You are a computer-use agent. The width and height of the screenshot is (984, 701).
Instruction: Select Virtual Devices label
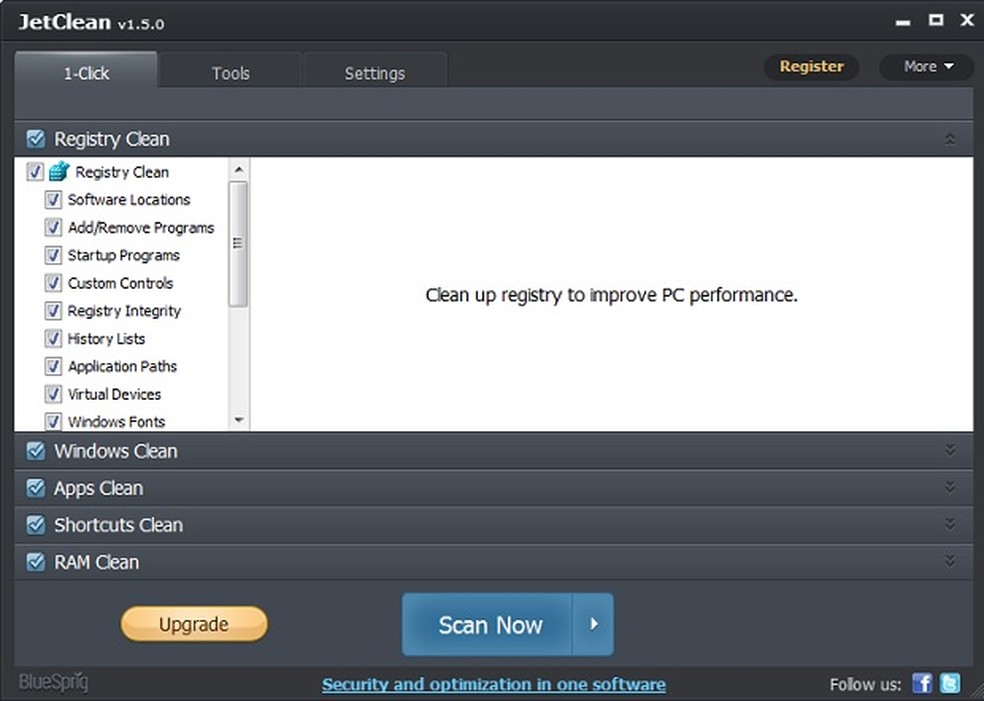pyautogui.click(x=114, y=394)
